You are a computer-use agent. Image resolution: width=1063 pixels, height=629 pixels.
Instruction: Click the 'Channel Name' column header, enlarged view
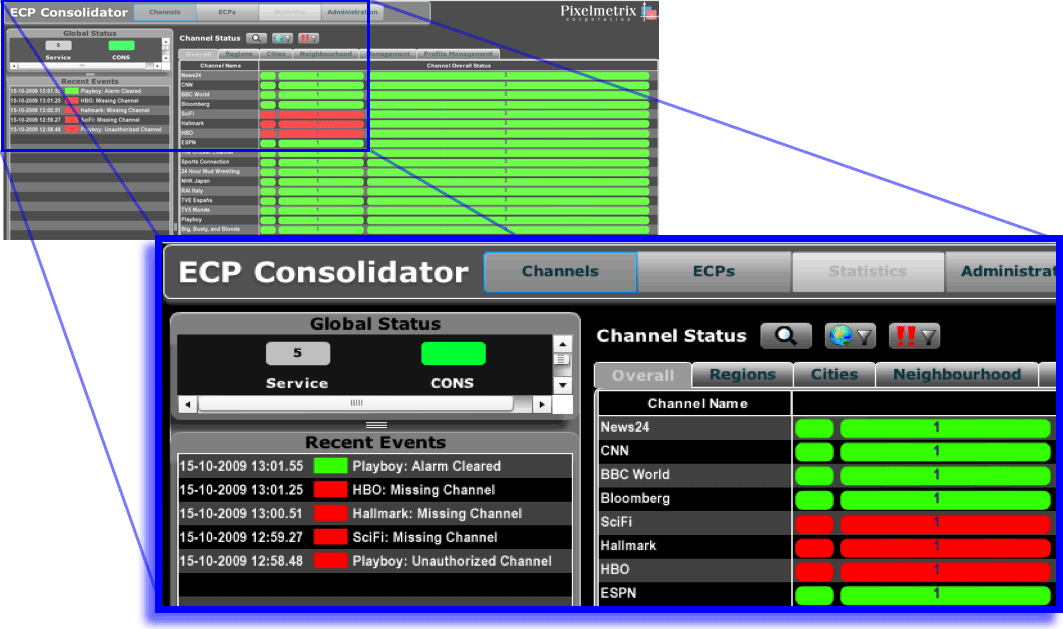(x=697, y=404)
